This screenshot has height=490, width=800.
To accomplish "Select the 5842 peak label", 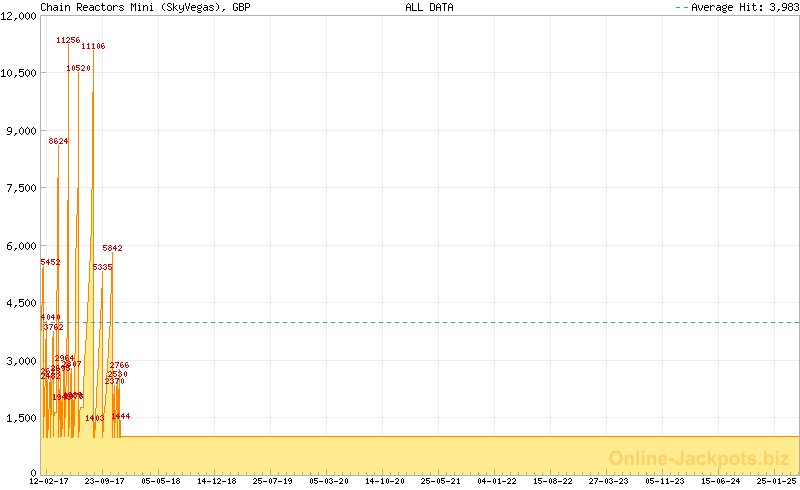I will pos(112,248).
